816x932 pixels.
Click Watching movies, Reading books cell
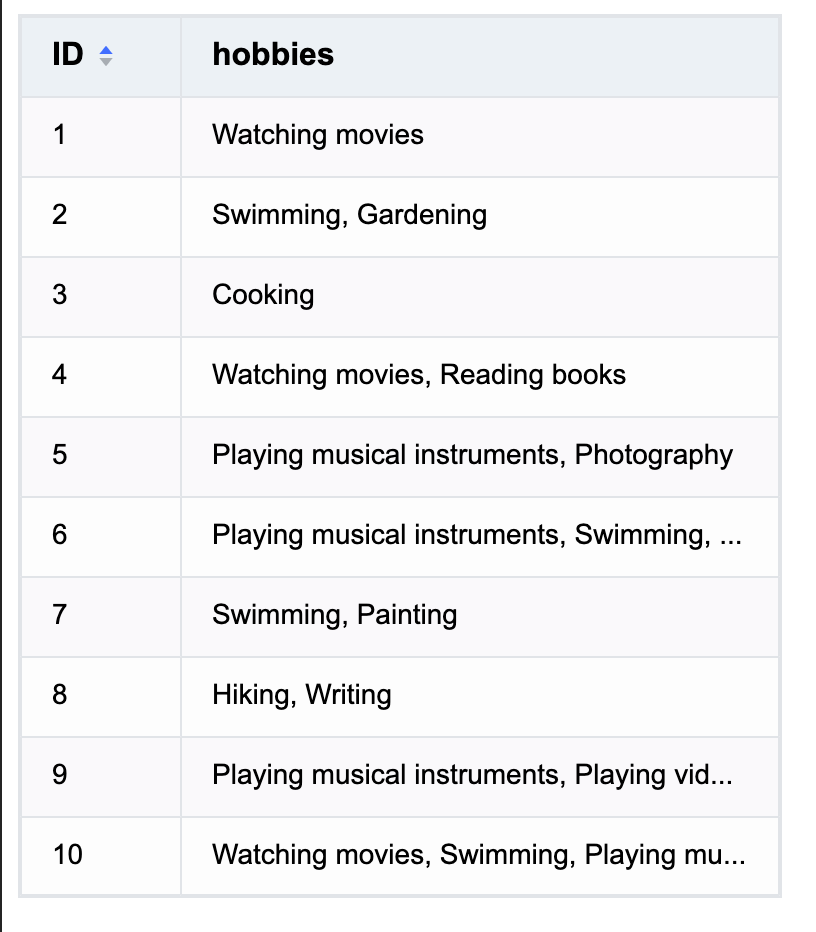(480, 377)
